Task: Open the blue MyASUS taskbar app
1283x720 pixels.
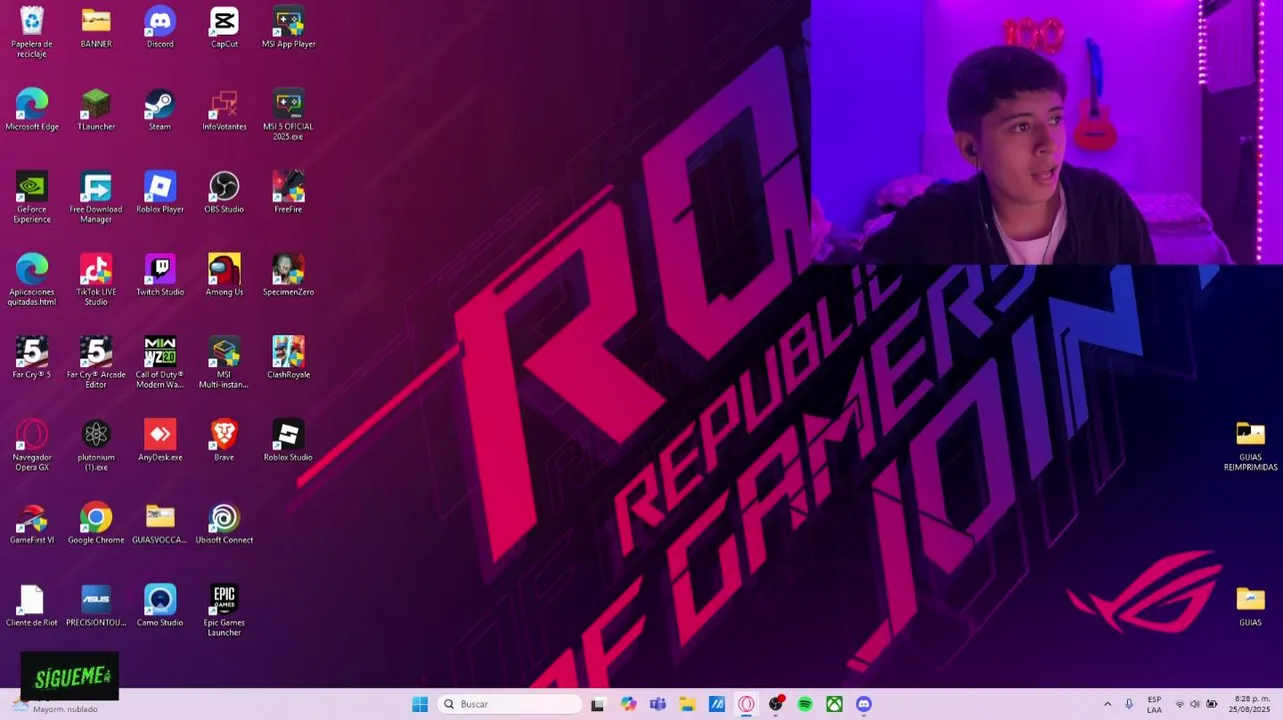Action: coord(717,704)
